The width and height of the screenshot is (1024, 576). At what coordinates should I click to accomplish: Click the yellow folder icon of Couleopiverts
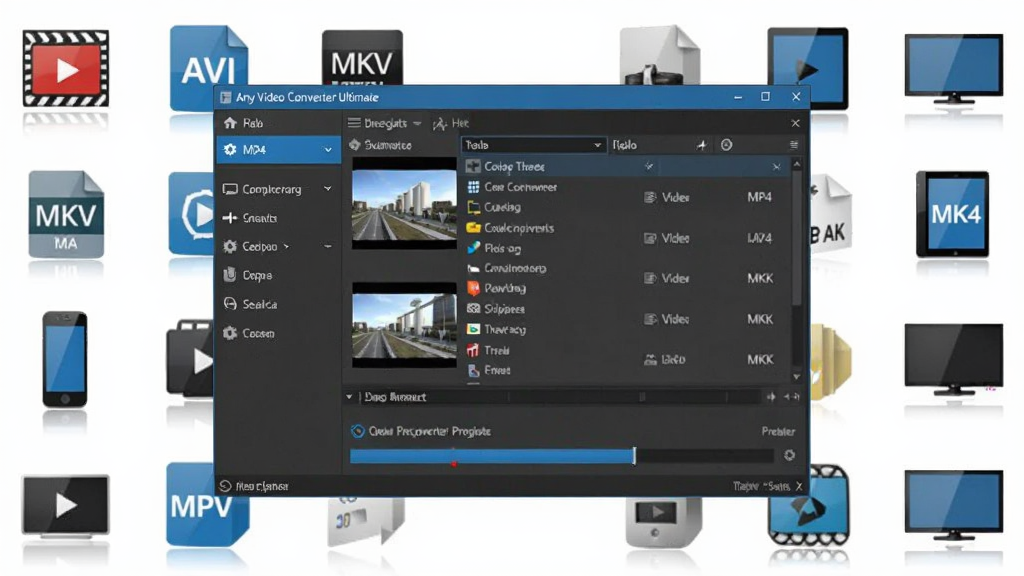point(473,228)
